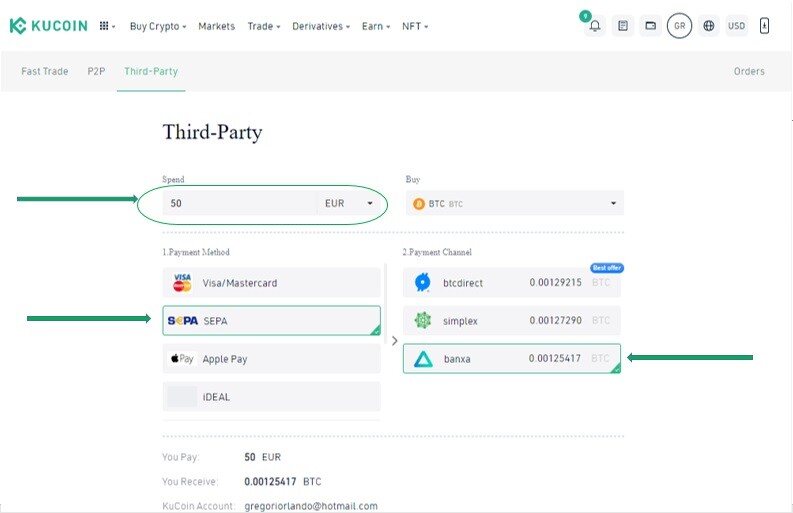This screenshot has width=793, height=513.
Task: Select iDEAL payment method
Action: [271, 397]
